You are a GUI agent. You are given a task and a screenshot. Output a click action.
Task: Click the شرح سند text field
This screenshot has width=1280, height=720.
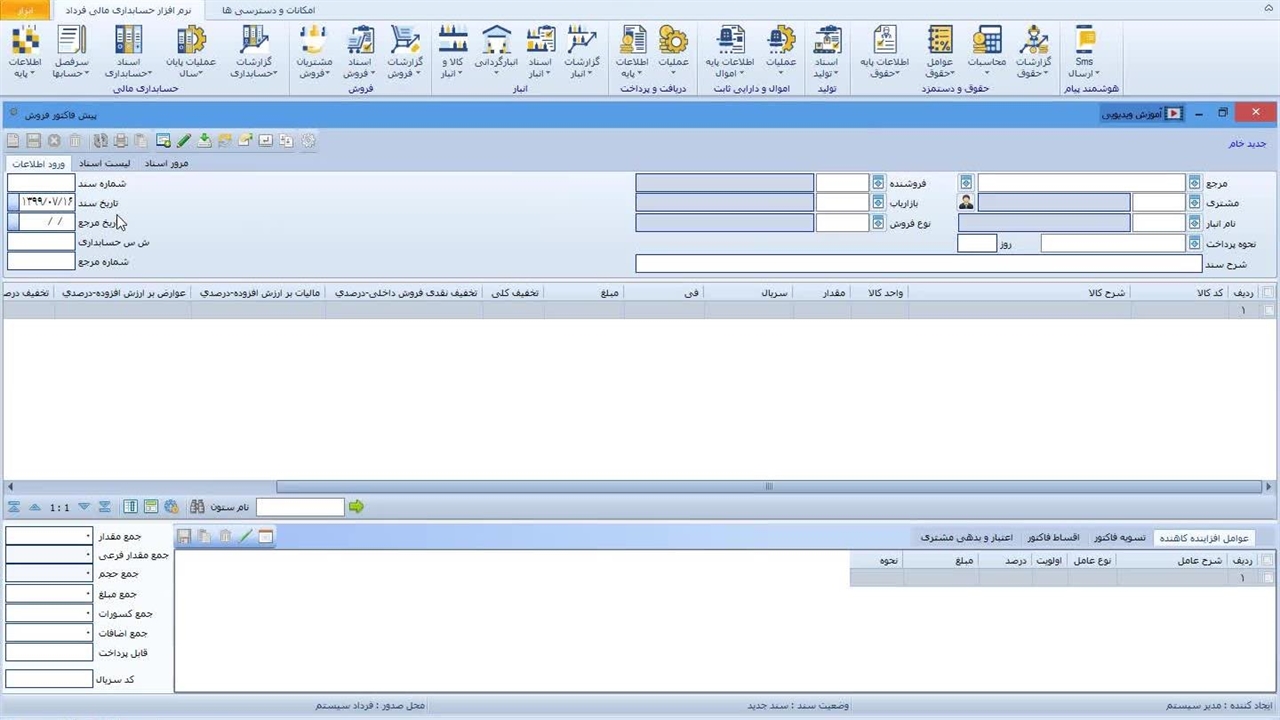pos(918,264)
